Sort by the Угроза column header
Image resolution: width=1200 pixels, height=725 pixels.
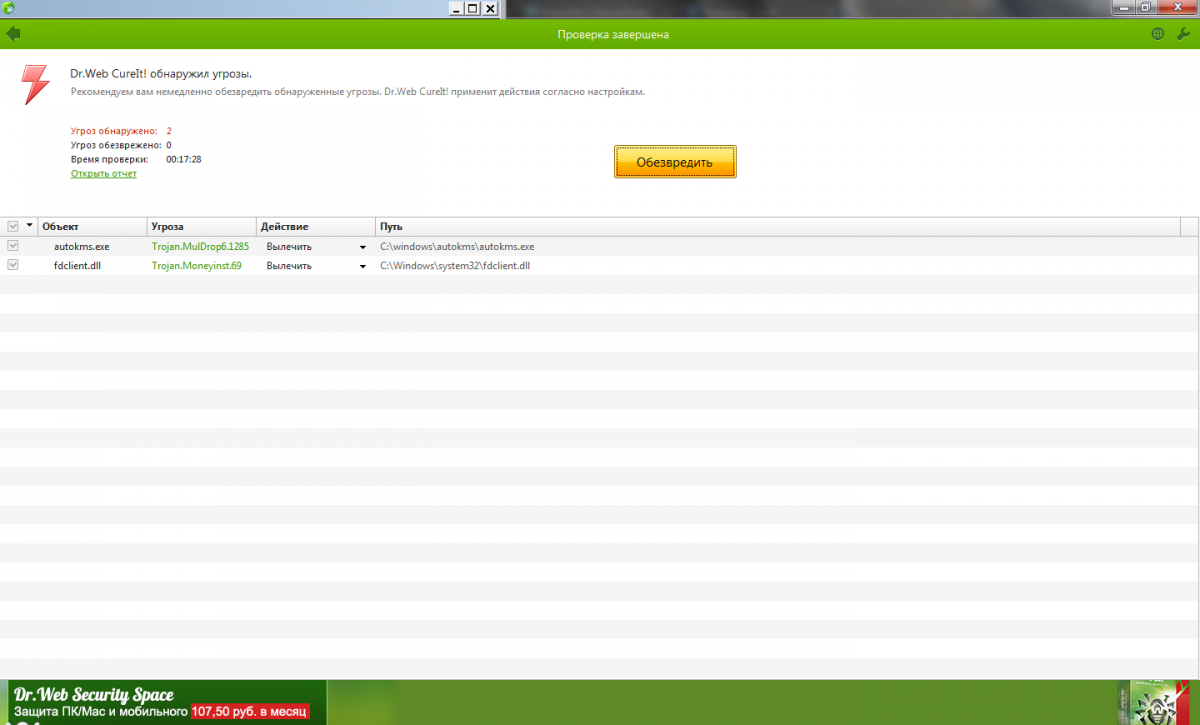coord(202,227)
